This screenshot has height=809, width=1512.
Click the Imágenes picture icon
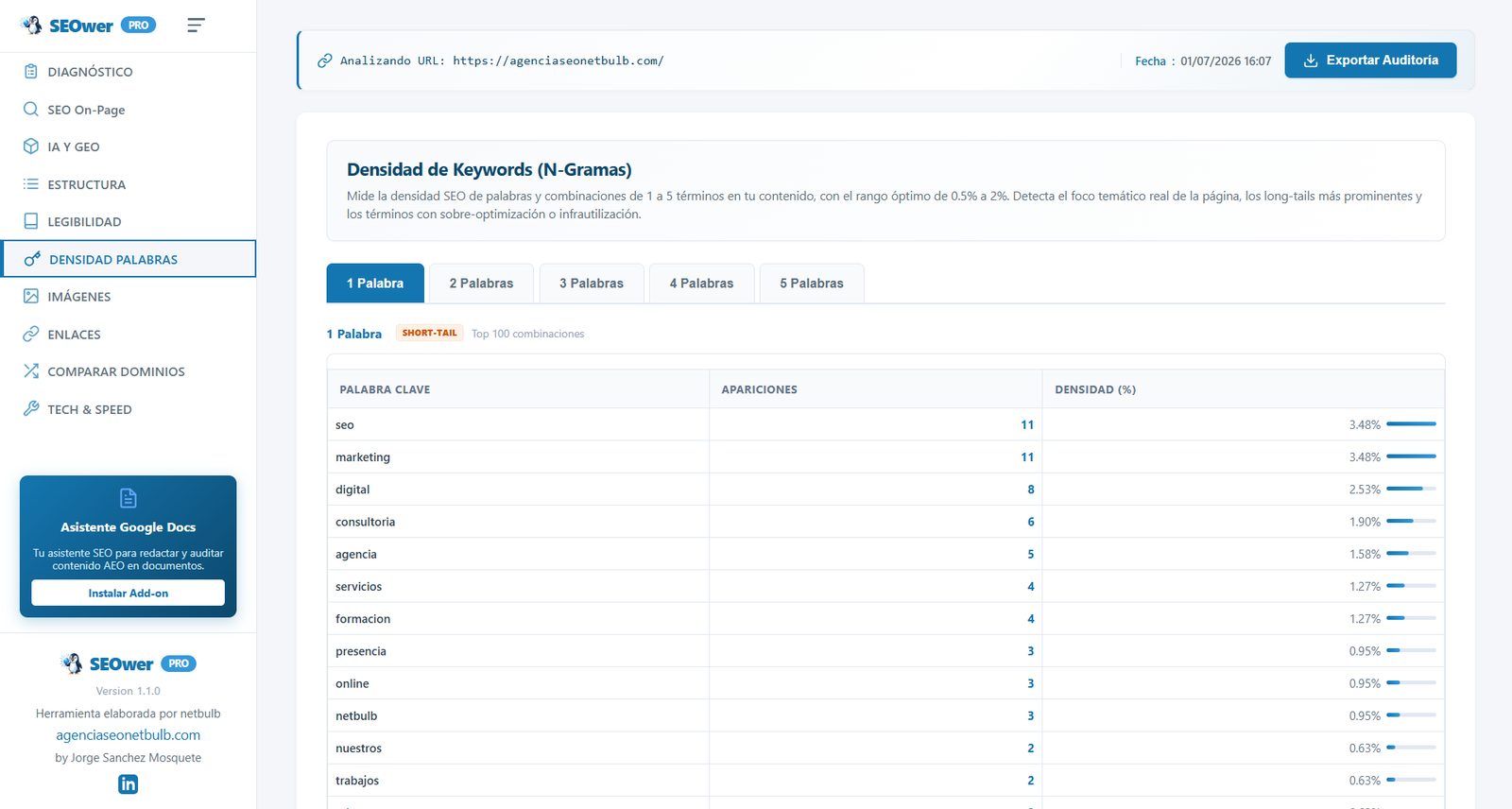31,297
